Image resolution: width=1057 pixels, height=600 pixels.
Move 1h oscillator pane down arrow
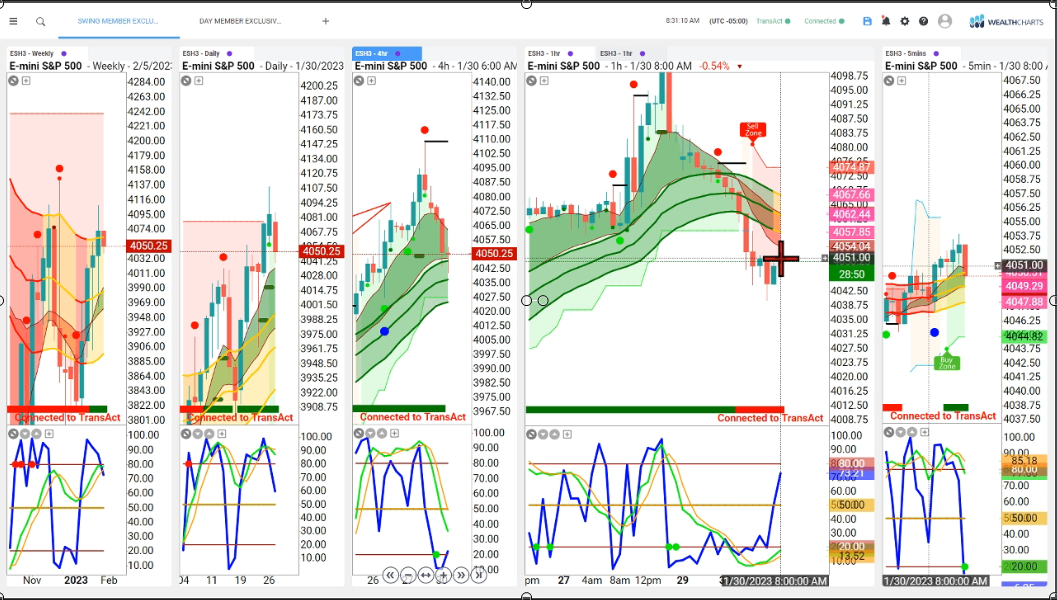click(543, 434)
